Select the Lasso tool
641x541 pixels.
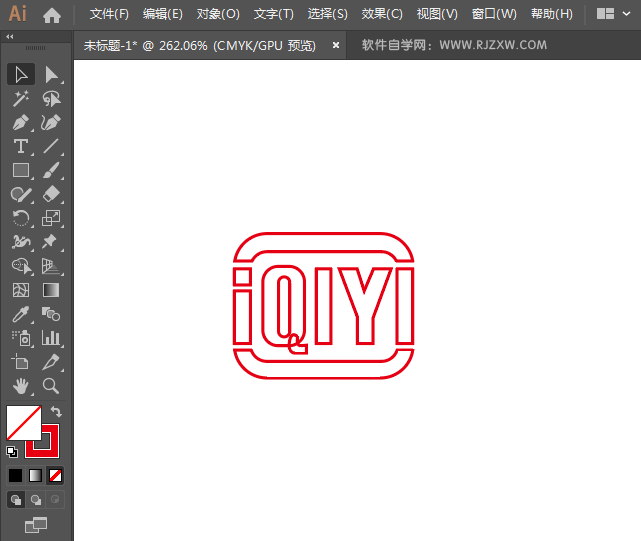pyautogui.click(x=52, y=99)
